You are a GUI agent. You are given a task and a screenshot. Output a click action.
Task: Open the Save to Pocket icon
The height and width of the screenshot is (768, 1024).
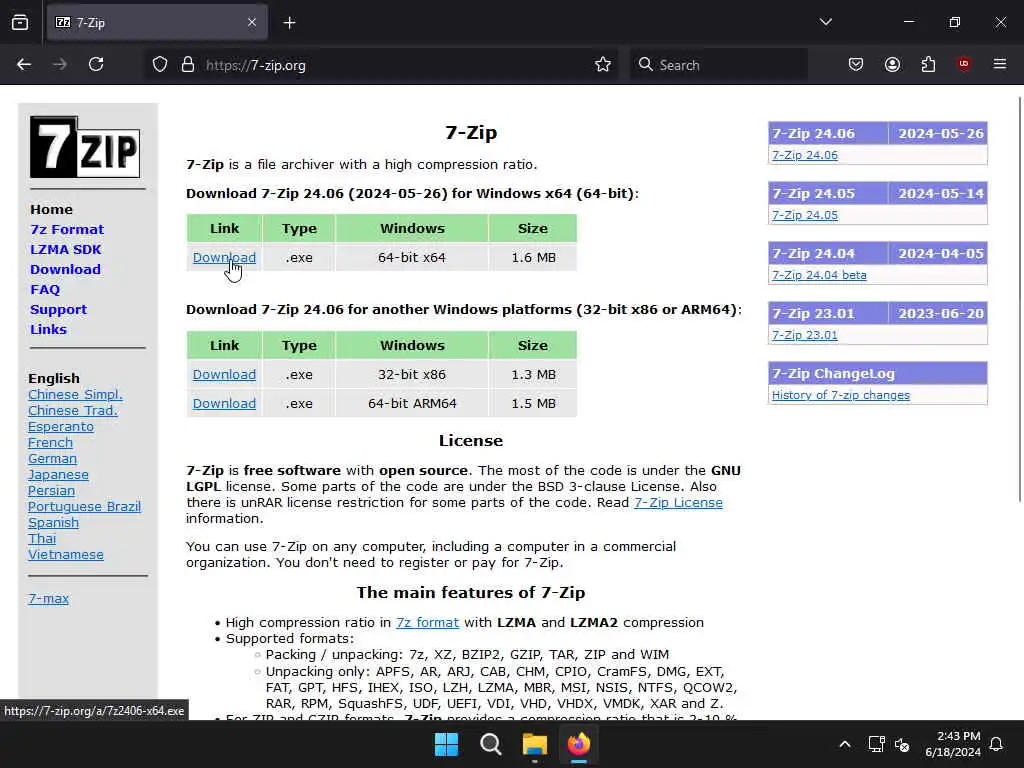click(856, 65)
